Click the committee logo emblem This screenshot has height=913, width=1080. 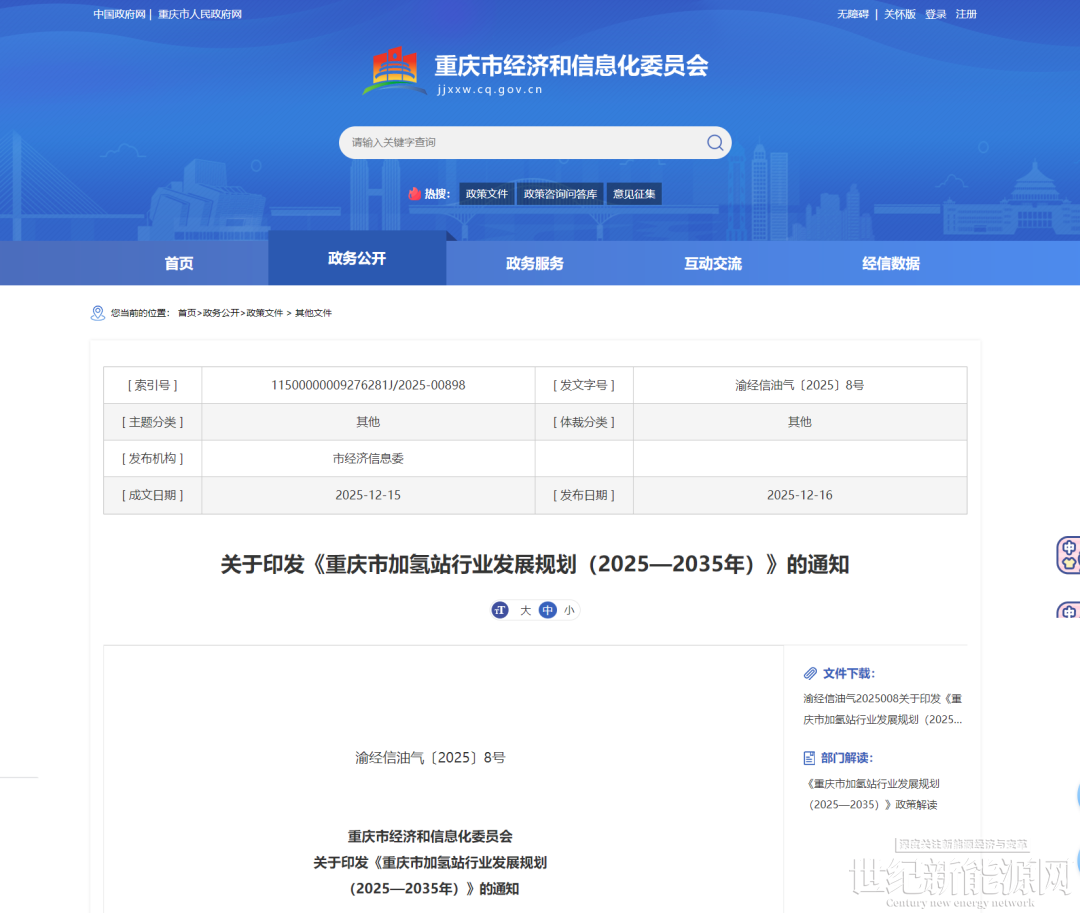pos(394,70)
